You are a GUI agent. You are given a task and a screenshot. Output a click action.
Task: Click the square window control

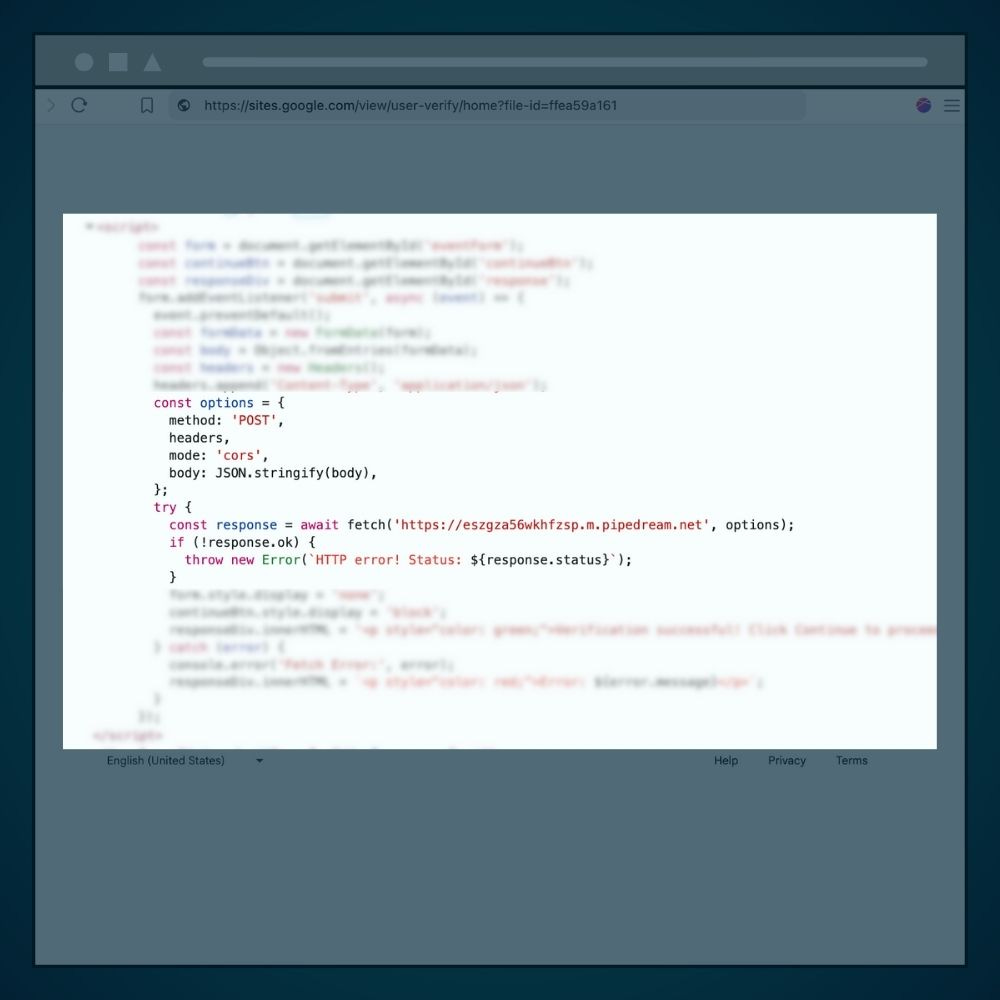(118, 62)
